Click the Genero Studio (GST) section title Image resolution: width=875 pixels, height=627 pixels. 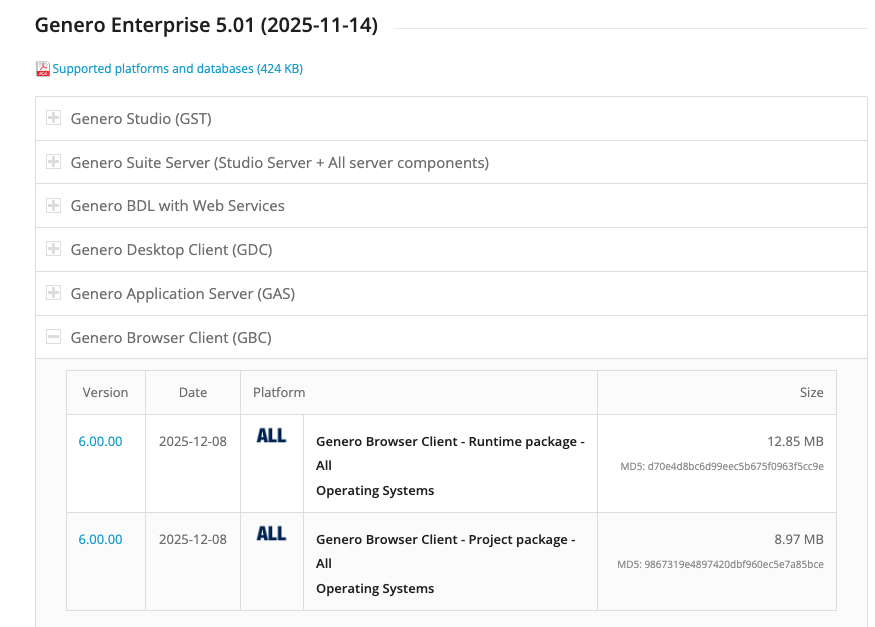pyautogui.click(x=141, y=119)
